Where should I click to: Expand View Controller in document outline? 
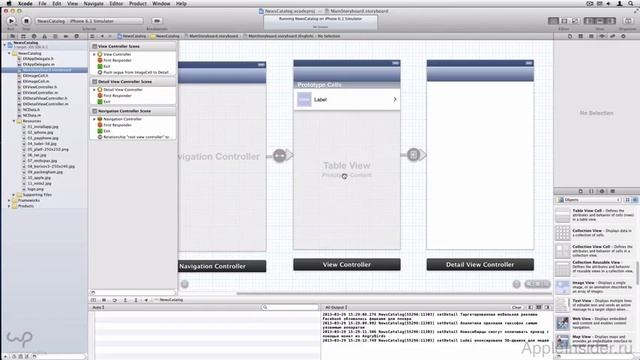point(94,54)
